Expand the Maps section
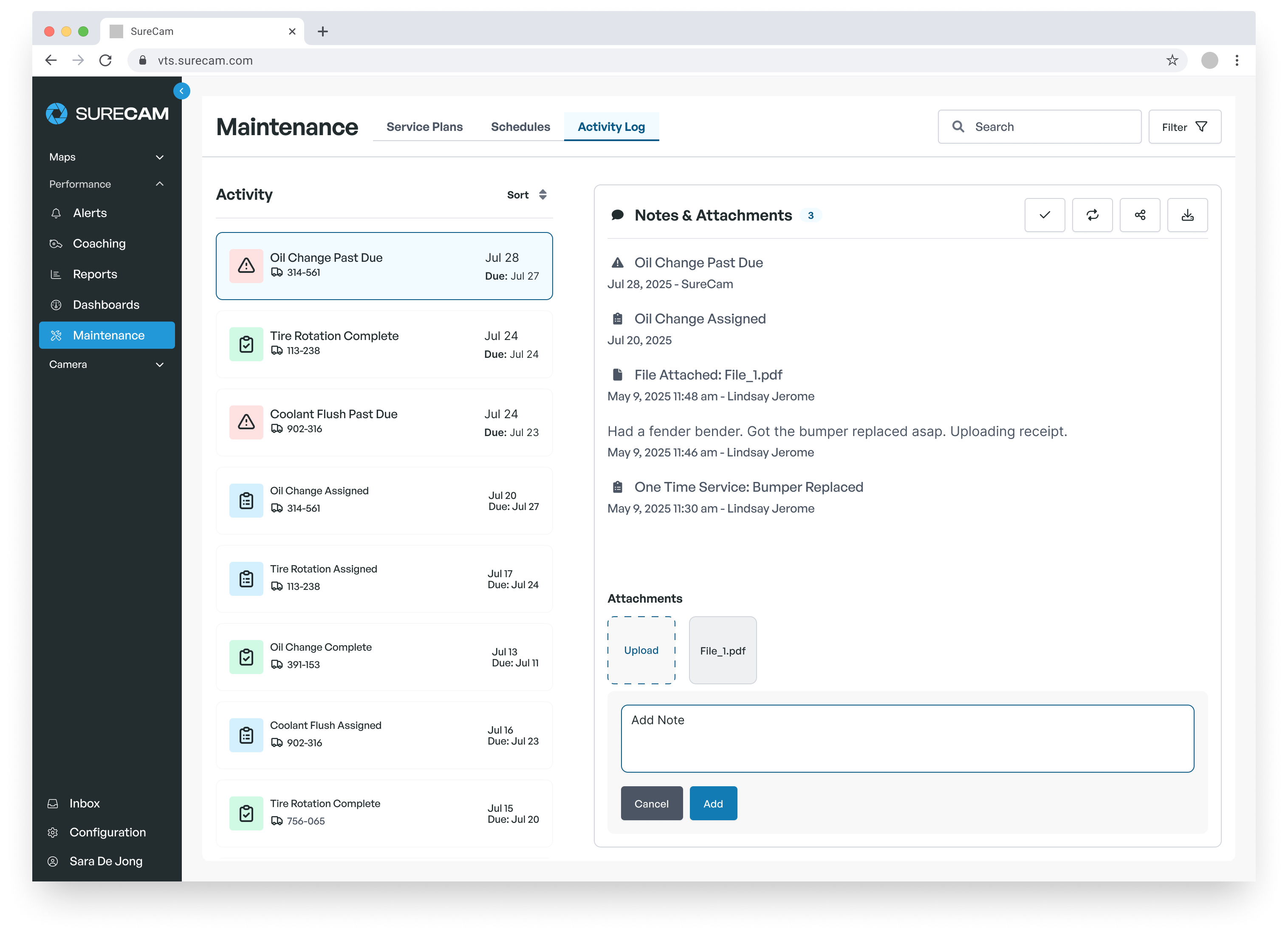 click(x=159, y=157)
